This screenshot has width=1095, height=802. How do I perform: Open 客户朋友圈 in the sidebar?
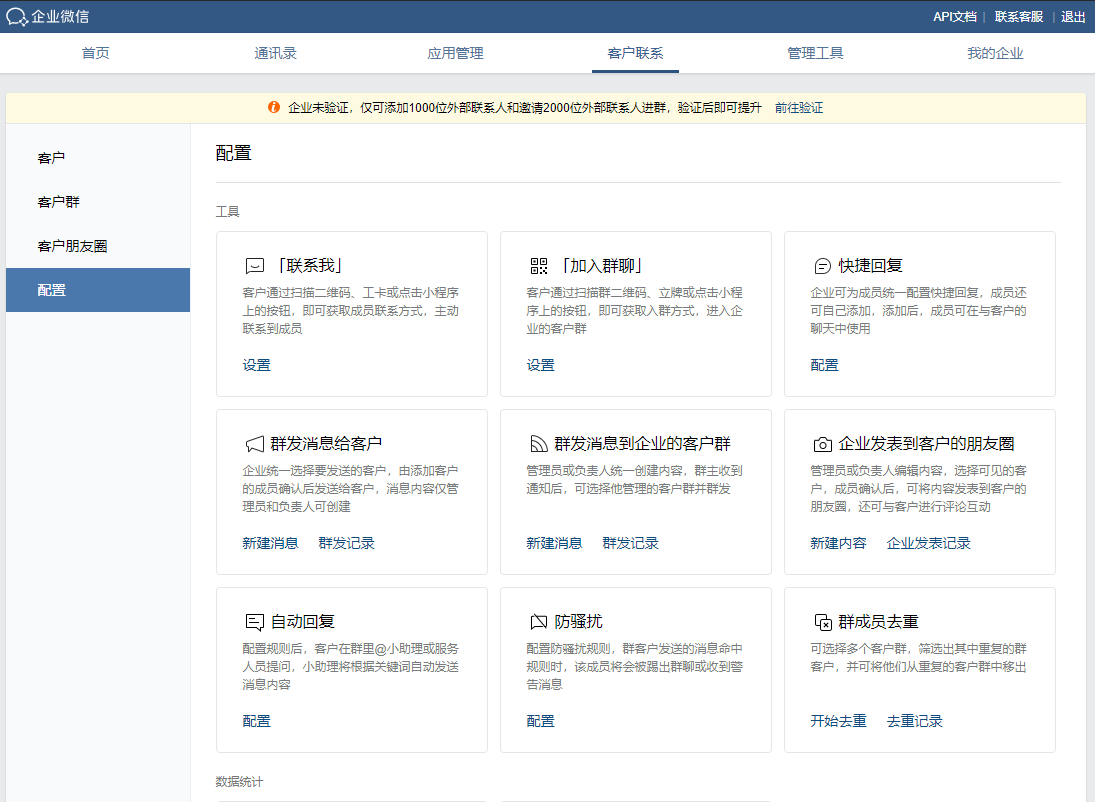[x=72, y=246]
